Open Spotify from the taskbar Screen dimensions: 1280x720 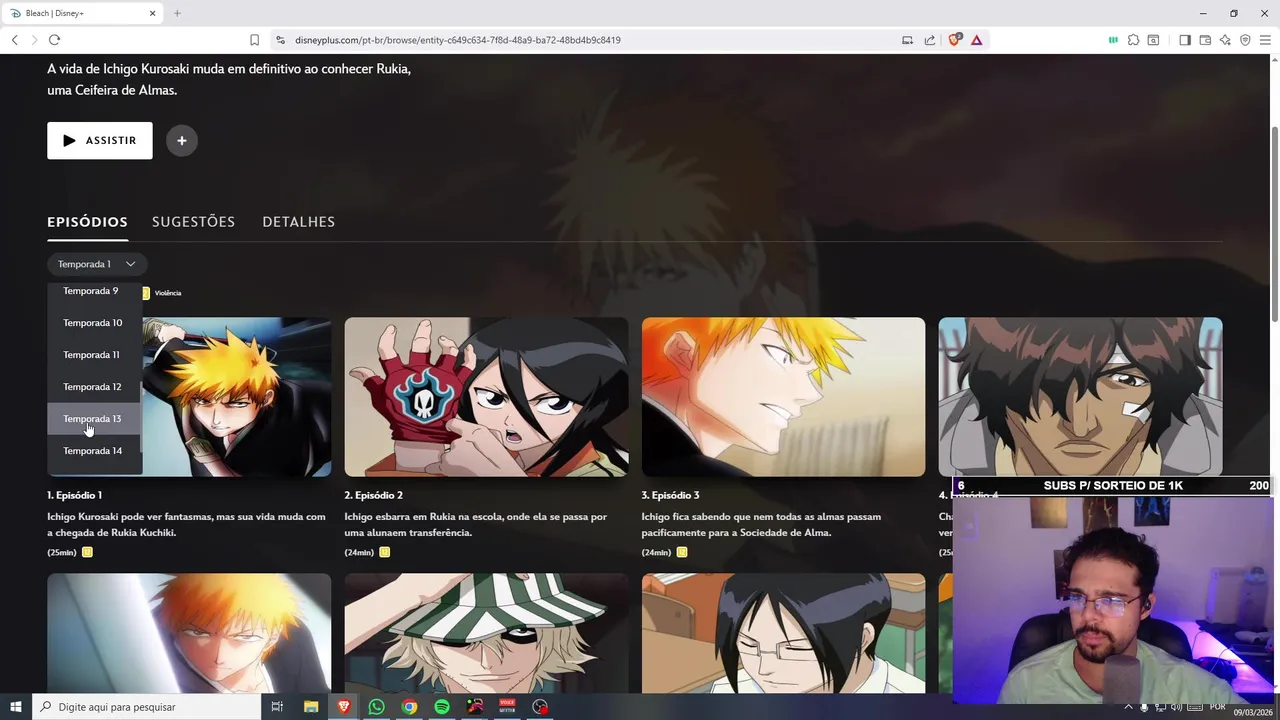coord(442,707)
